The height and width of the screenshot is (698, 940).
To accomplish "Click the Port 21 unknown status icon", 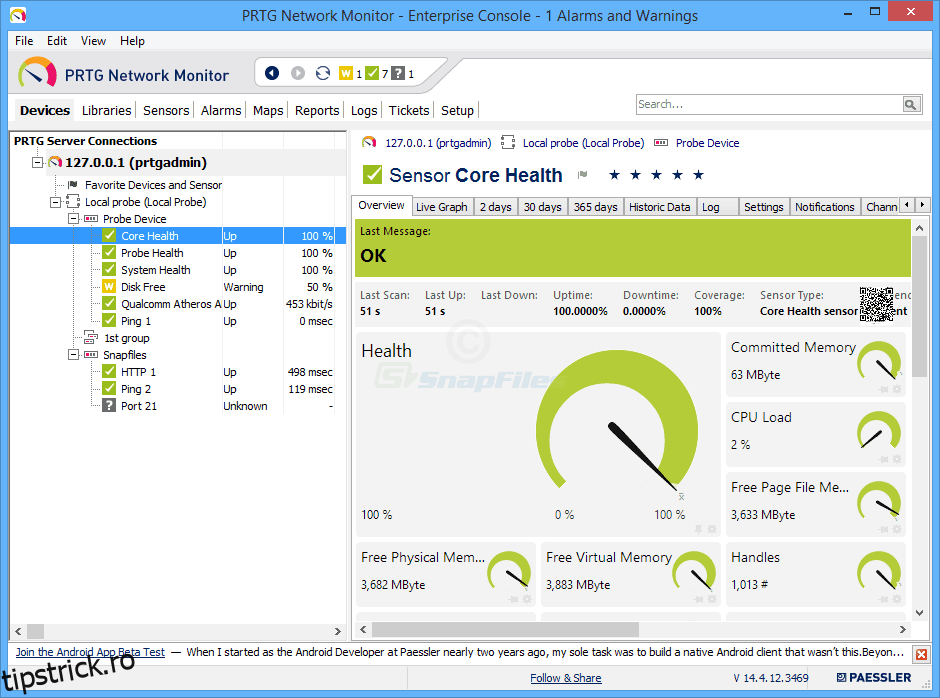I will 109,405.
